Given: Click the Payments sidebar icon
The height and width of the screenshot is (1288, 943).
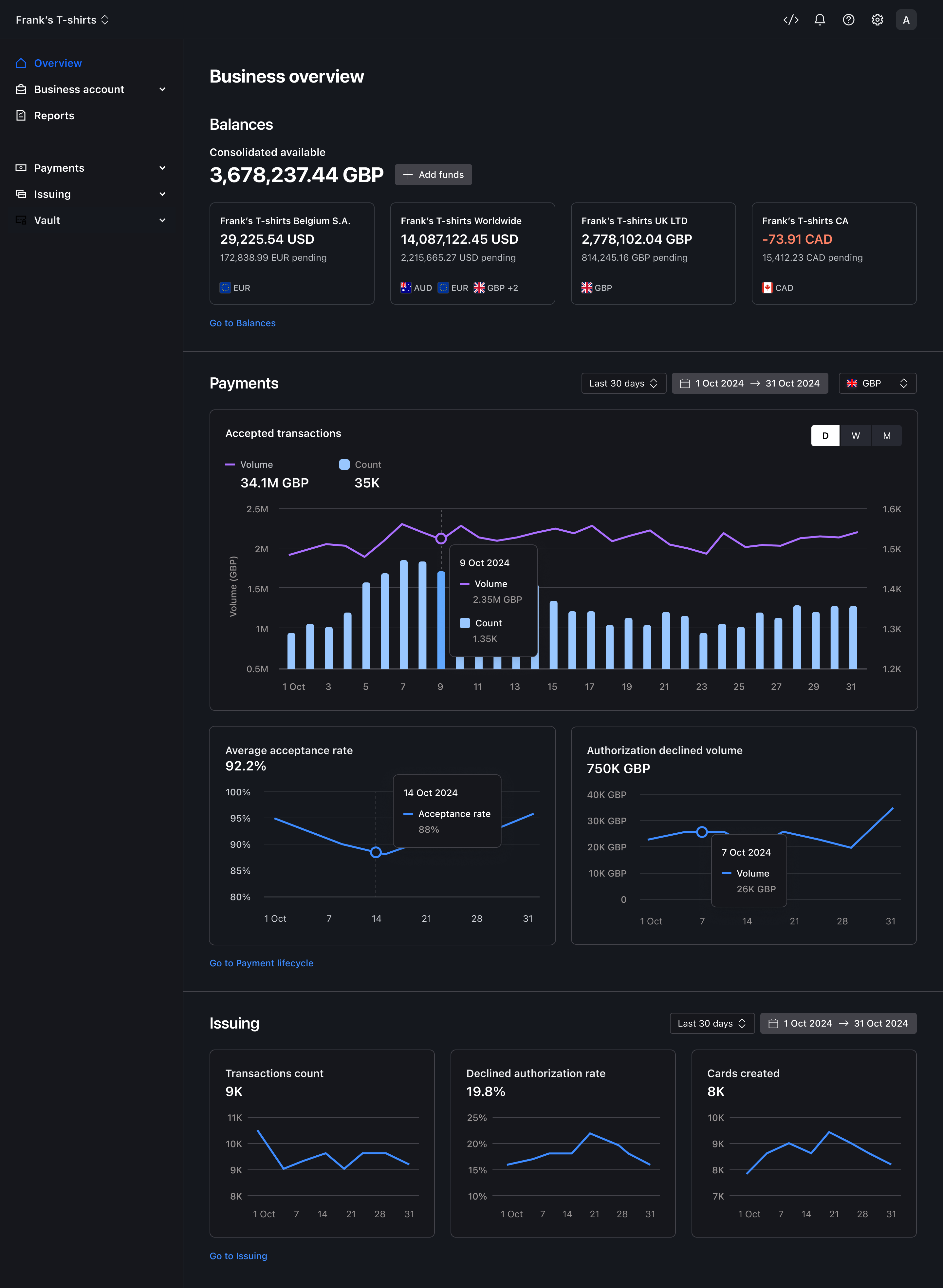Looking at the screenshot, I should pos(21,168).
